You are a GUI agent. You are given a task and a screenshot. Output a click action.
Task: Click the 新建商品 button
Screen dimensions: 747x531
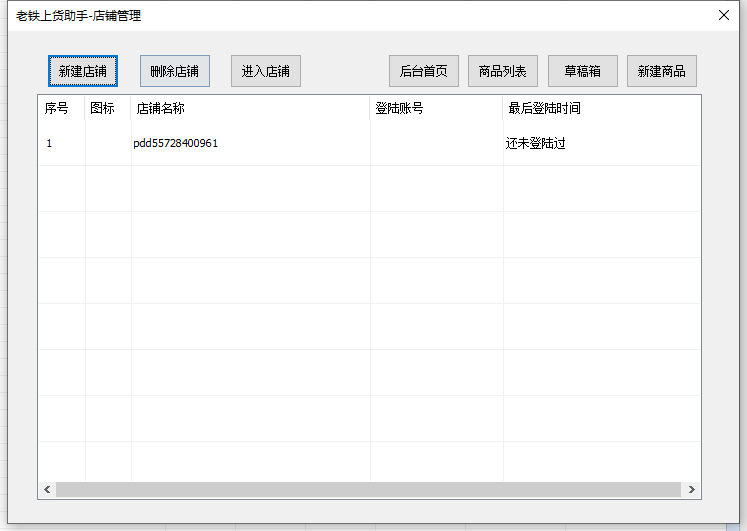pyautogui.click(x=662, y=71)
